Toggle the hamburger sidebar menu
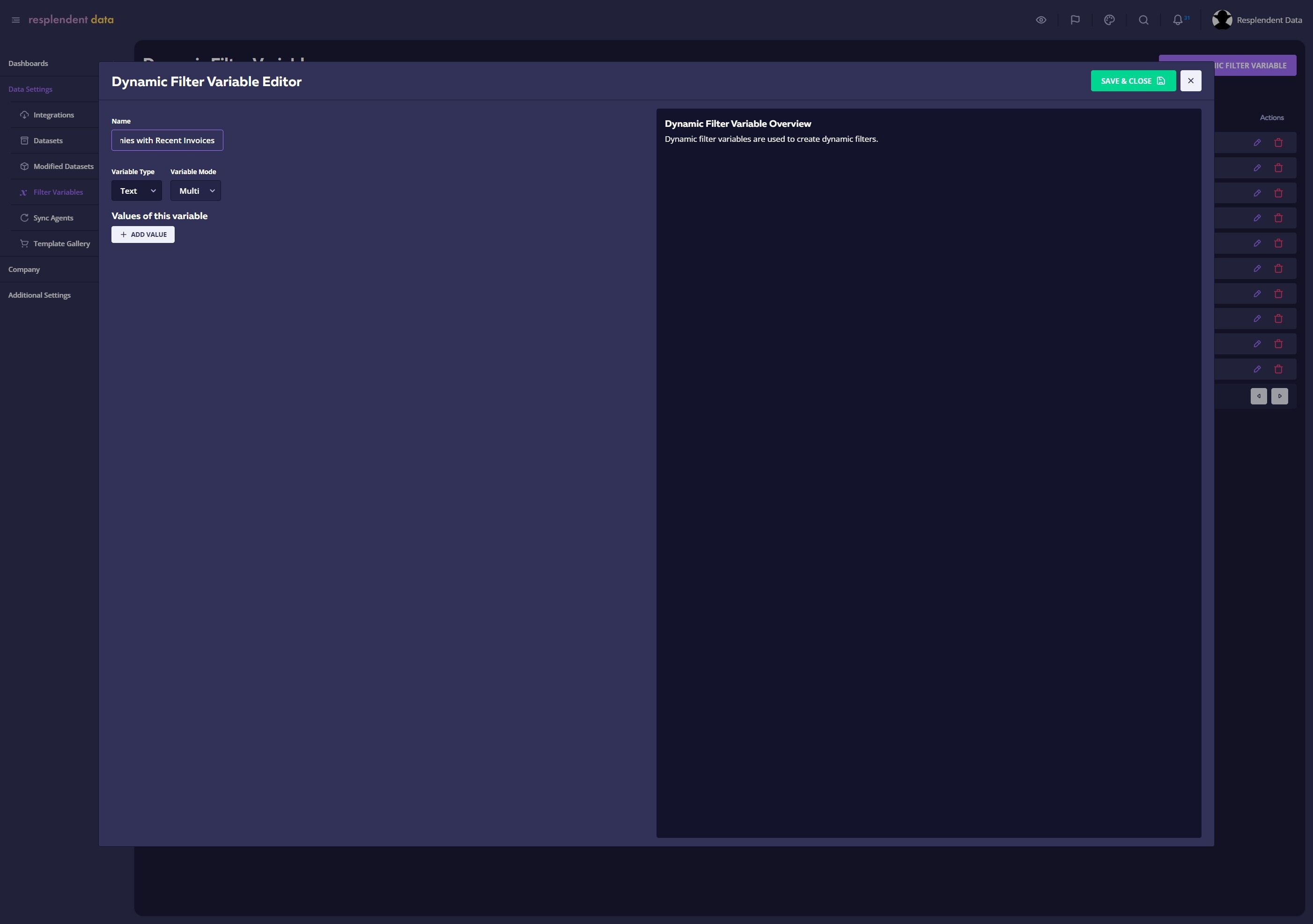 coord(16,20)
